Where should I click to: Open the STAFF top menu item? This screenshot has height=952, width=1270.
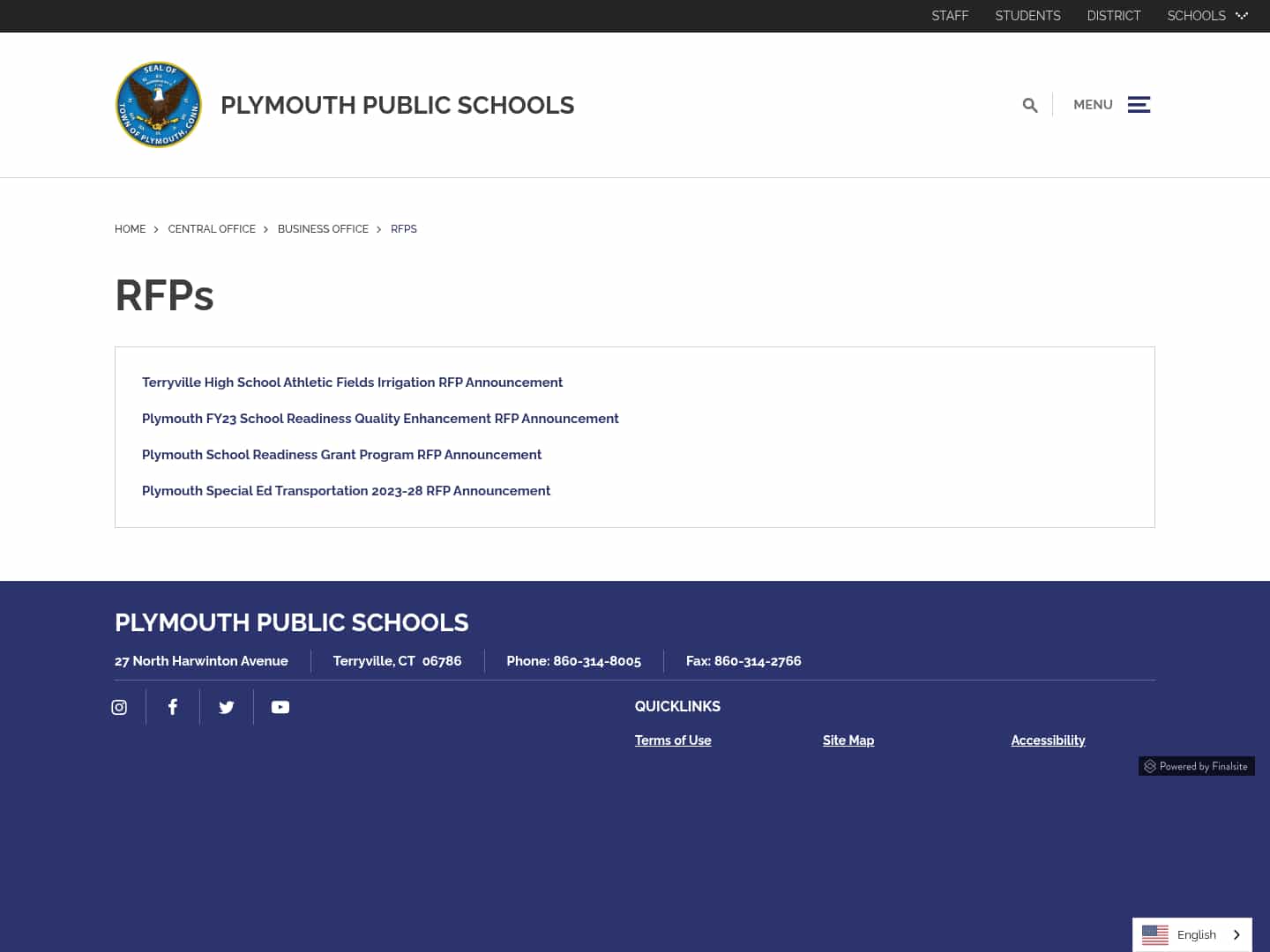coord(950,16)
